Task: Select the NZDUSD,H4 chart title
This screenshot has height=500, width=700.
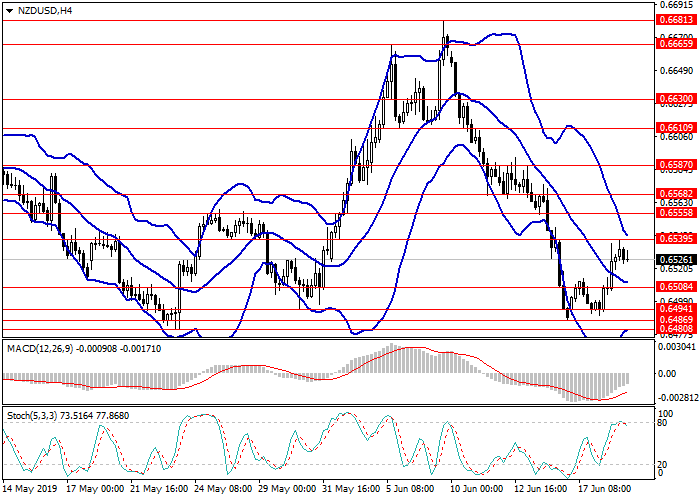Action: click(45, 11)
